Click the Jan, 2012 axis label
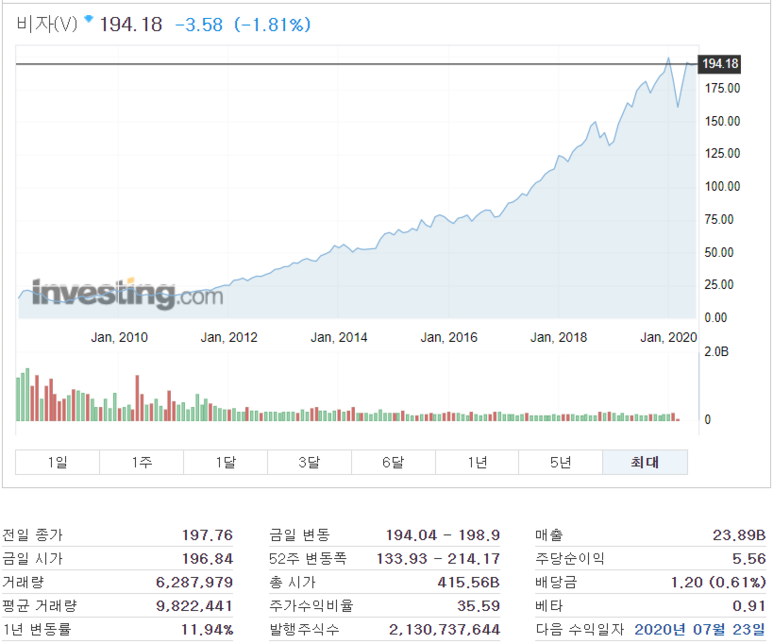This screenshot has height=644, width=773. click(x=229, y=337)
